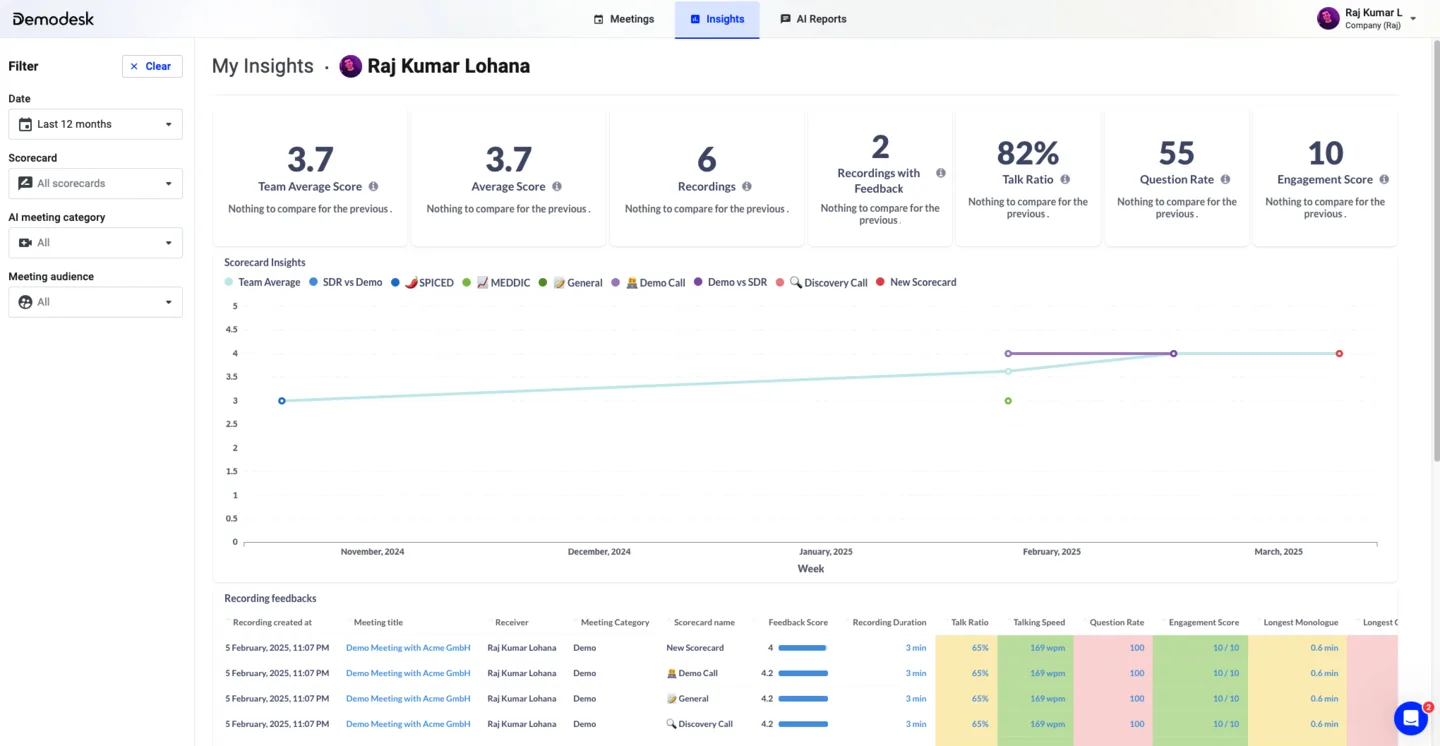Sort by Engagement Score column header
The height and width of the screenshot is (746, 1440).
[1203, 622]
